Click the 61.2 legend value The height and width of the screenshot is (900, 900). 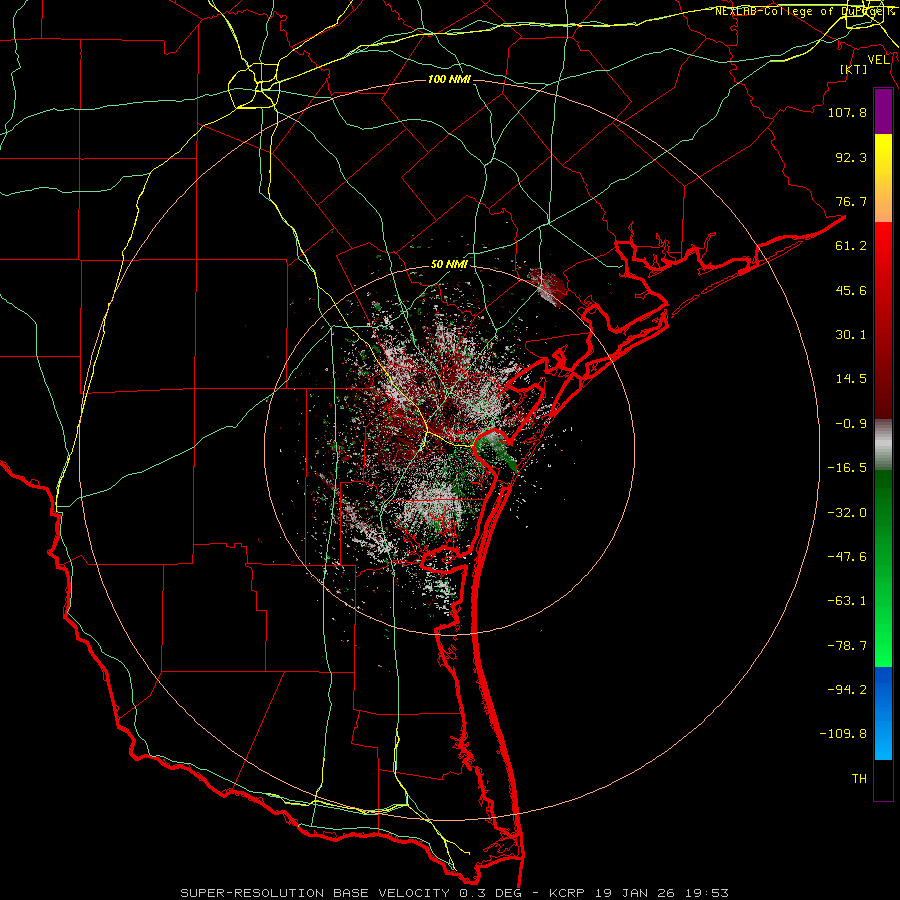tap(851, 246)
